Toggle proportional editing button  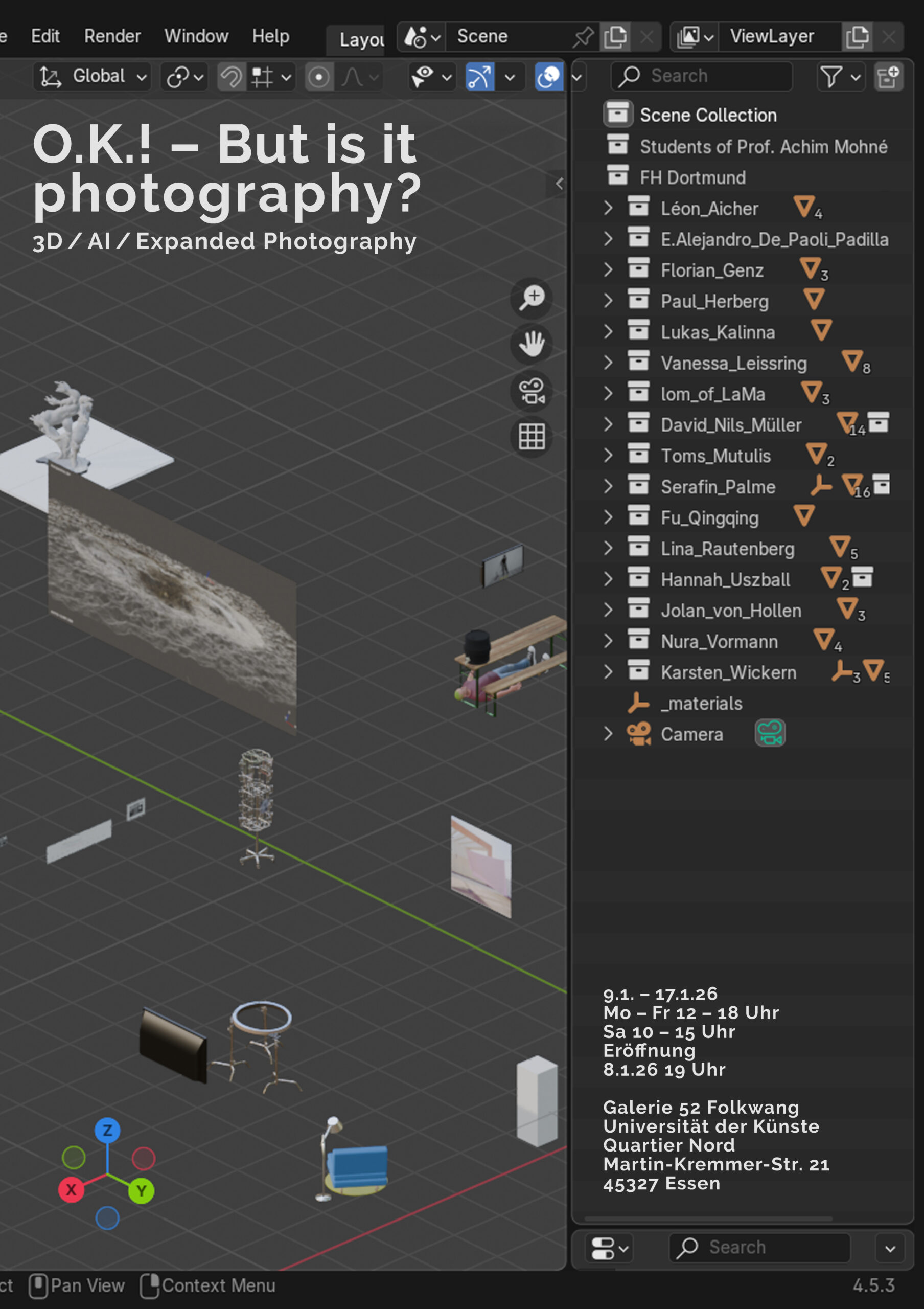[x=318, y=76]
